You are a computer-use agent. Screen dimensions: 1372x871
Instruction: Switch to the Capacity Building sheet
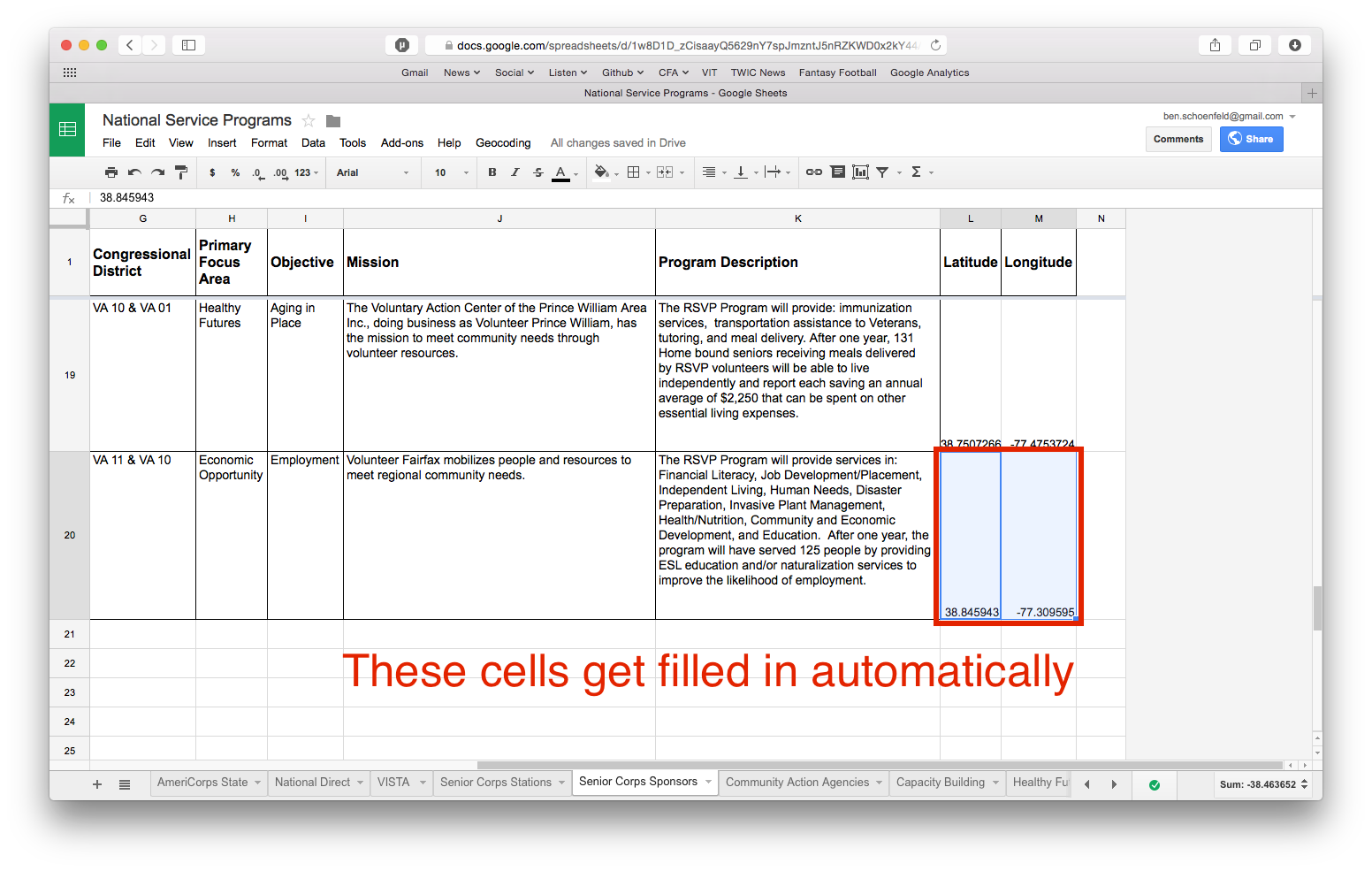(x=941, y=783)
